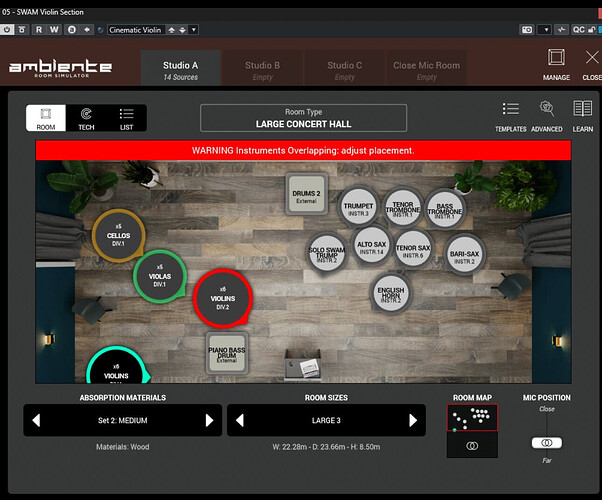Image resolution: width=602 pixels, height=500 pixels.
Task: Open the Advanced settings
Action: click(x=547, y=117)
